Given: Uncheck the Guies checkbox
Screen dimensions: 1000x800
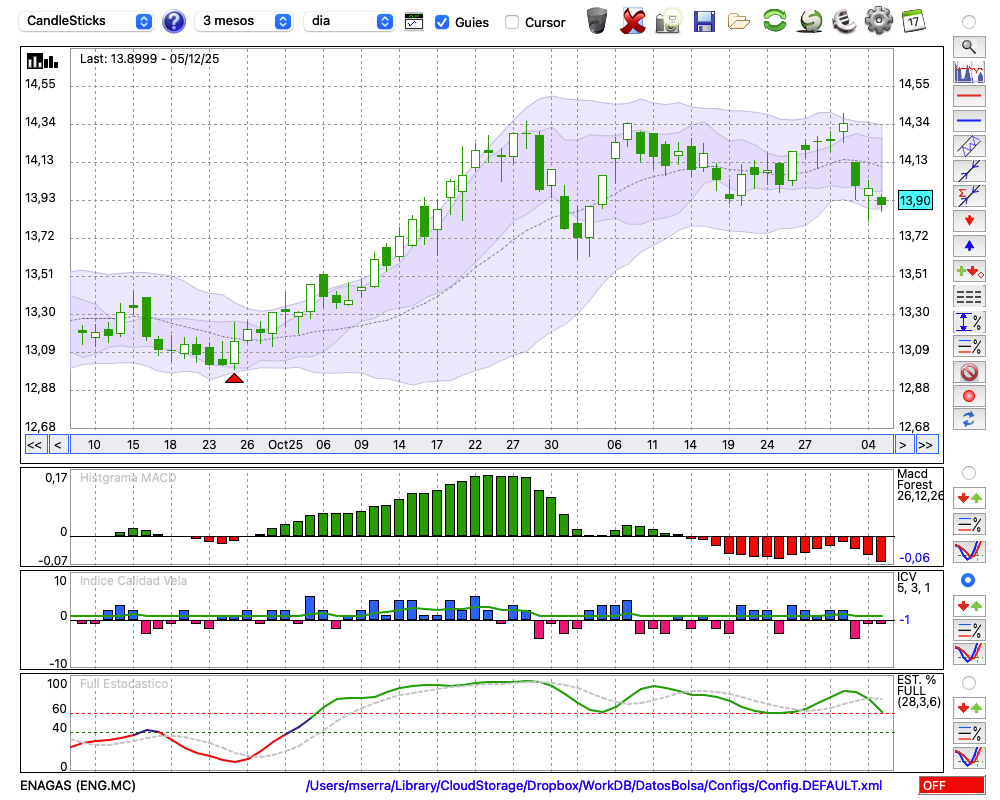Looking at the screenshot, I should point(442,22).
